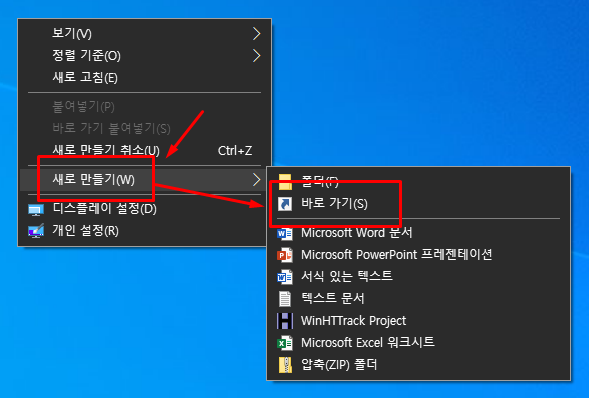Click the PowerPoint file icon
This screenshot has height=398, width=589.
pos(285,255)
